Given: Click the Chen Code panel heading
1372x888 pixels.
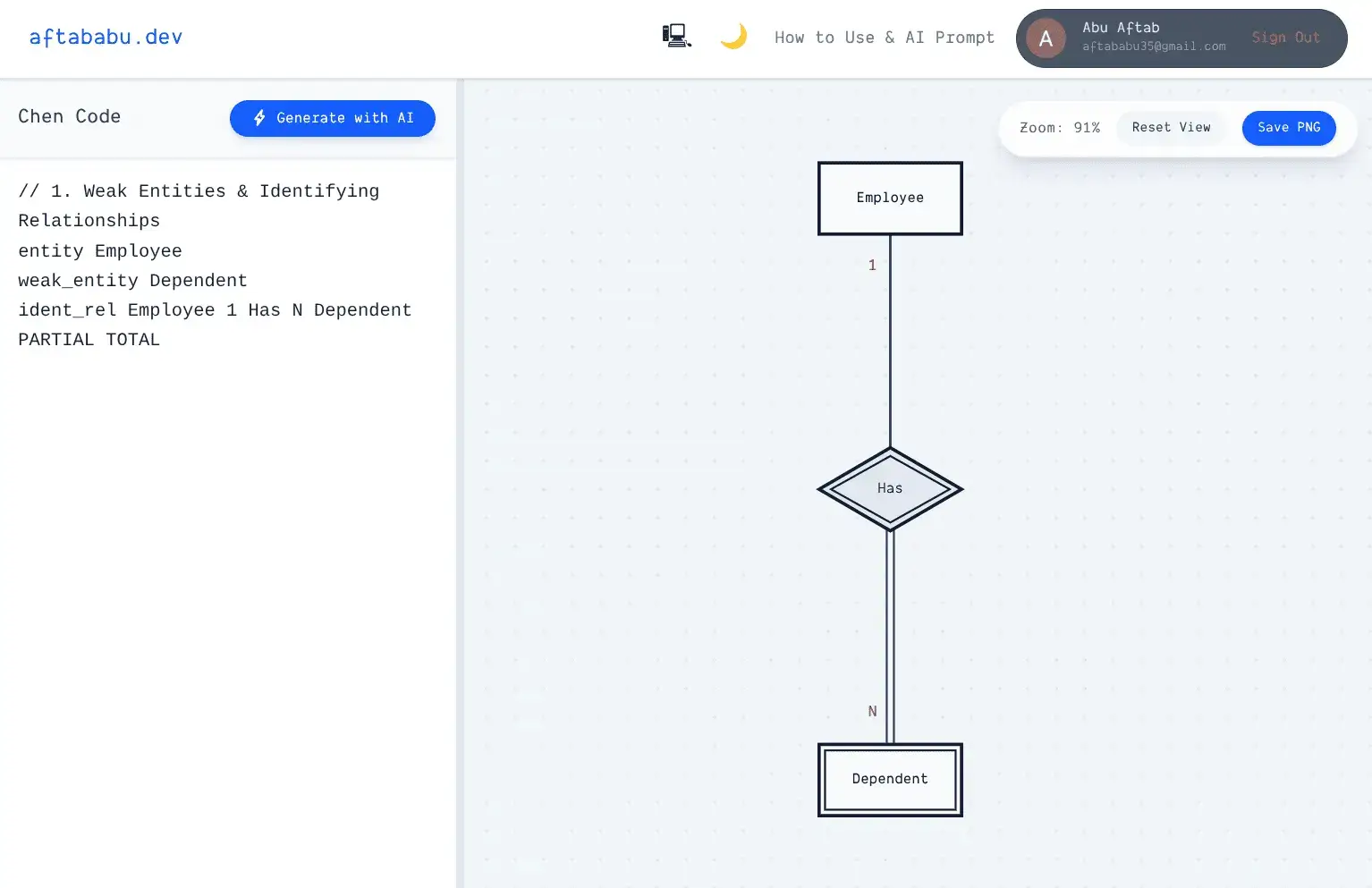Looking at the screenshot, I should click(x=70, y=117).
